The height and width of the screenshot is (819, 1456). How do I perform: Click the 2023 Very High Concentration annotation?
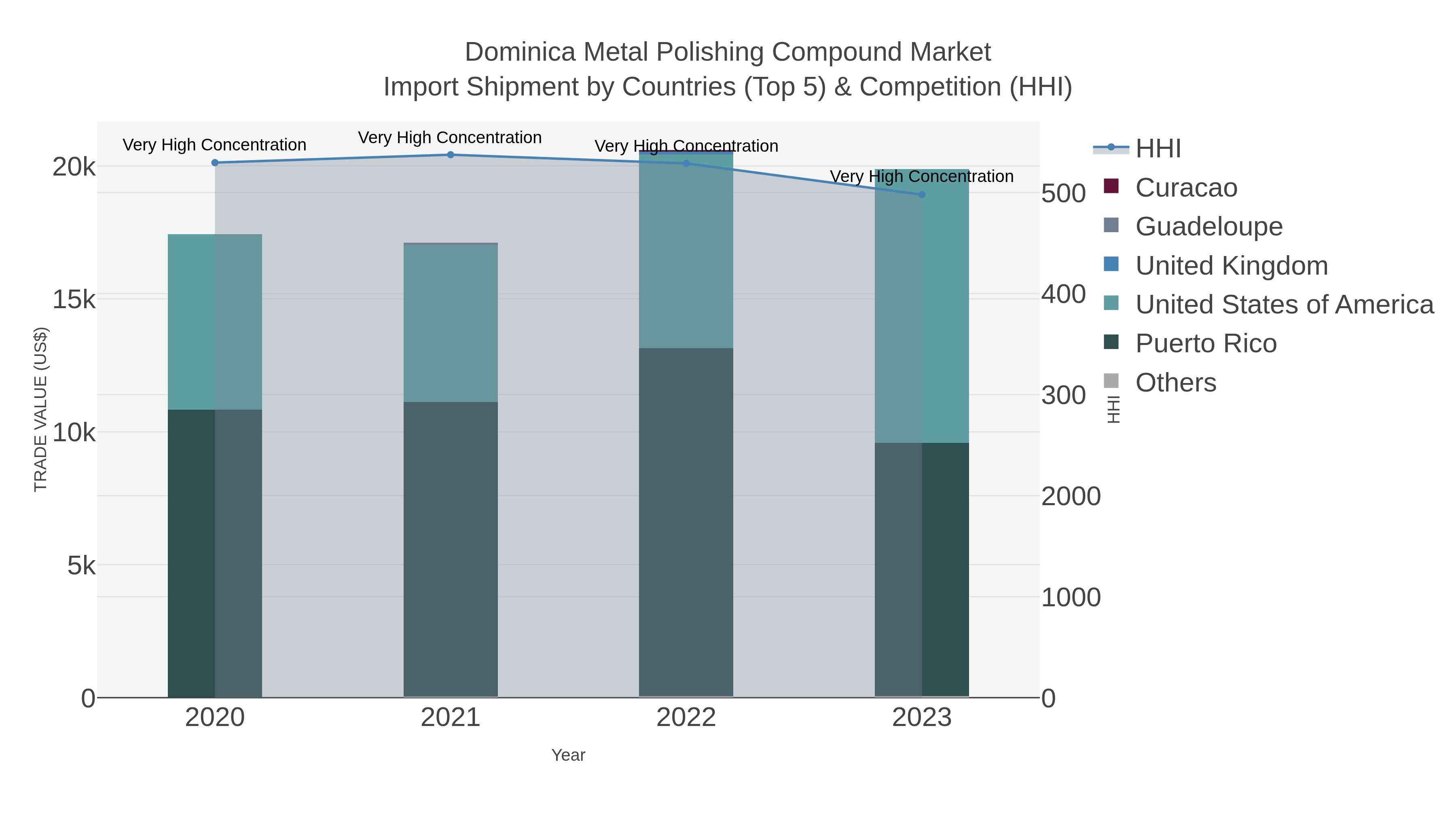[922, 176]
